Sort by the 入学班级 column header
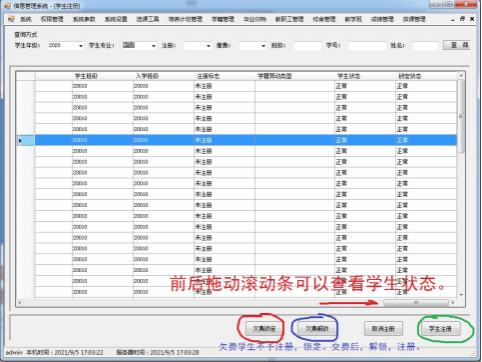 [164, 76]
